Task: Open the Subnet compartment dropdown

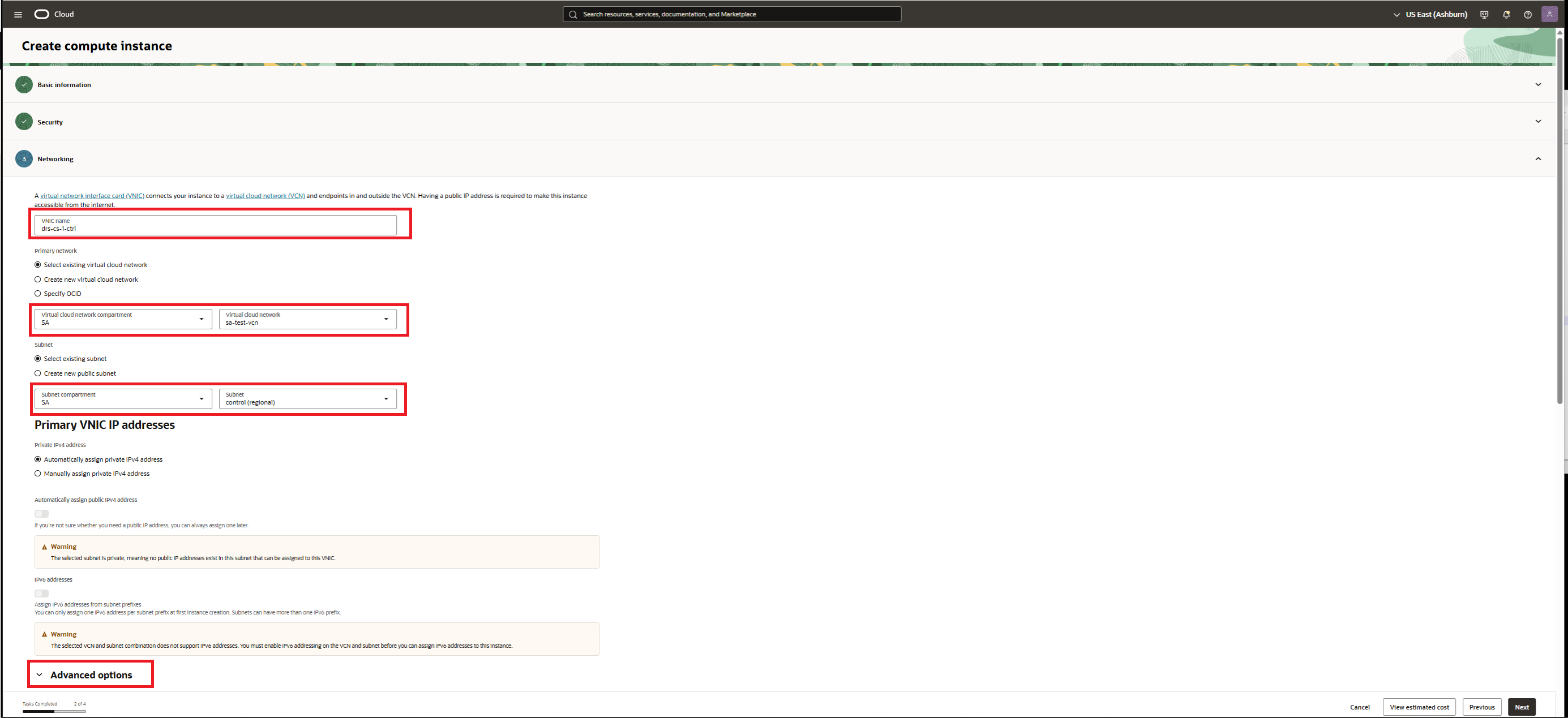Action: coord(123,398)
